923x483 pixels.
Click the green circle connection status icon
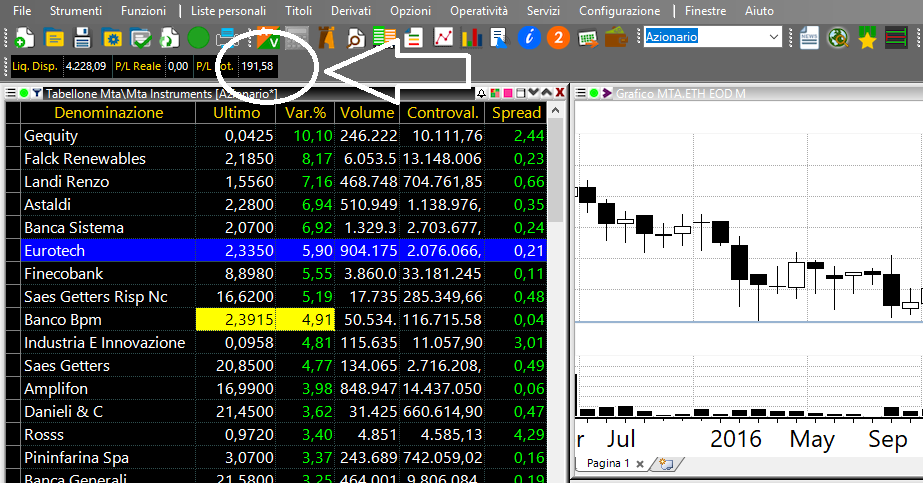tap(198, 38)
